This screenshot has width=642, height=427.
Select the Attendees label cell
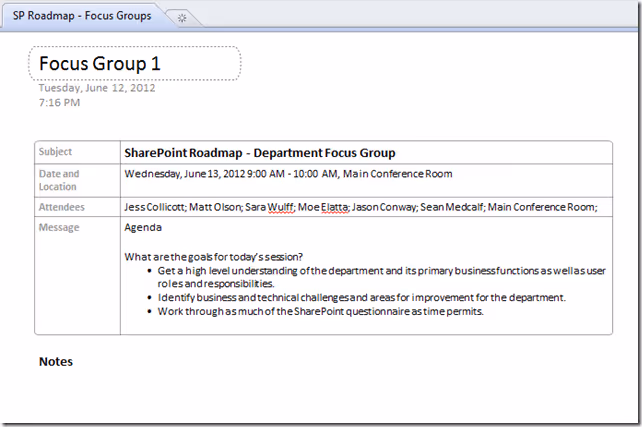(77, 207)
